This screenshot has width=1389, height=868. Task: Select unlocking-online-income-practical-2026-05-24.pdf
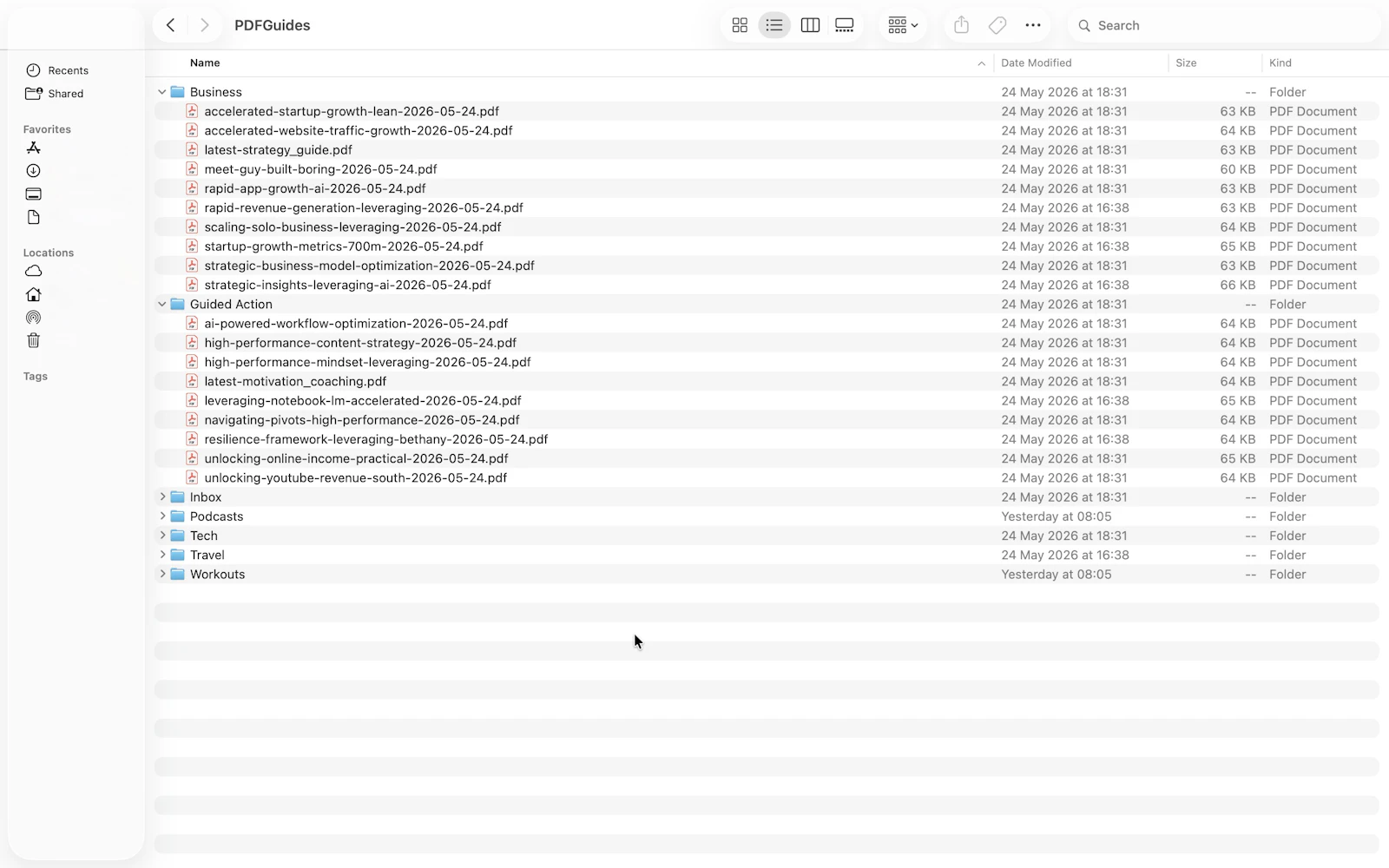pos(356,458)
